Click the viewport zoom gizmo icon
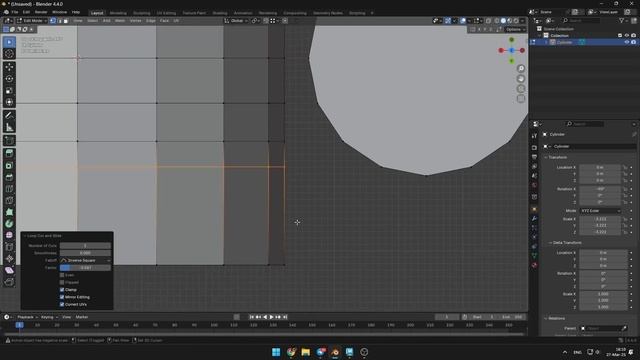The height and width of the screenshot is (360, 640). pos(521,68)
